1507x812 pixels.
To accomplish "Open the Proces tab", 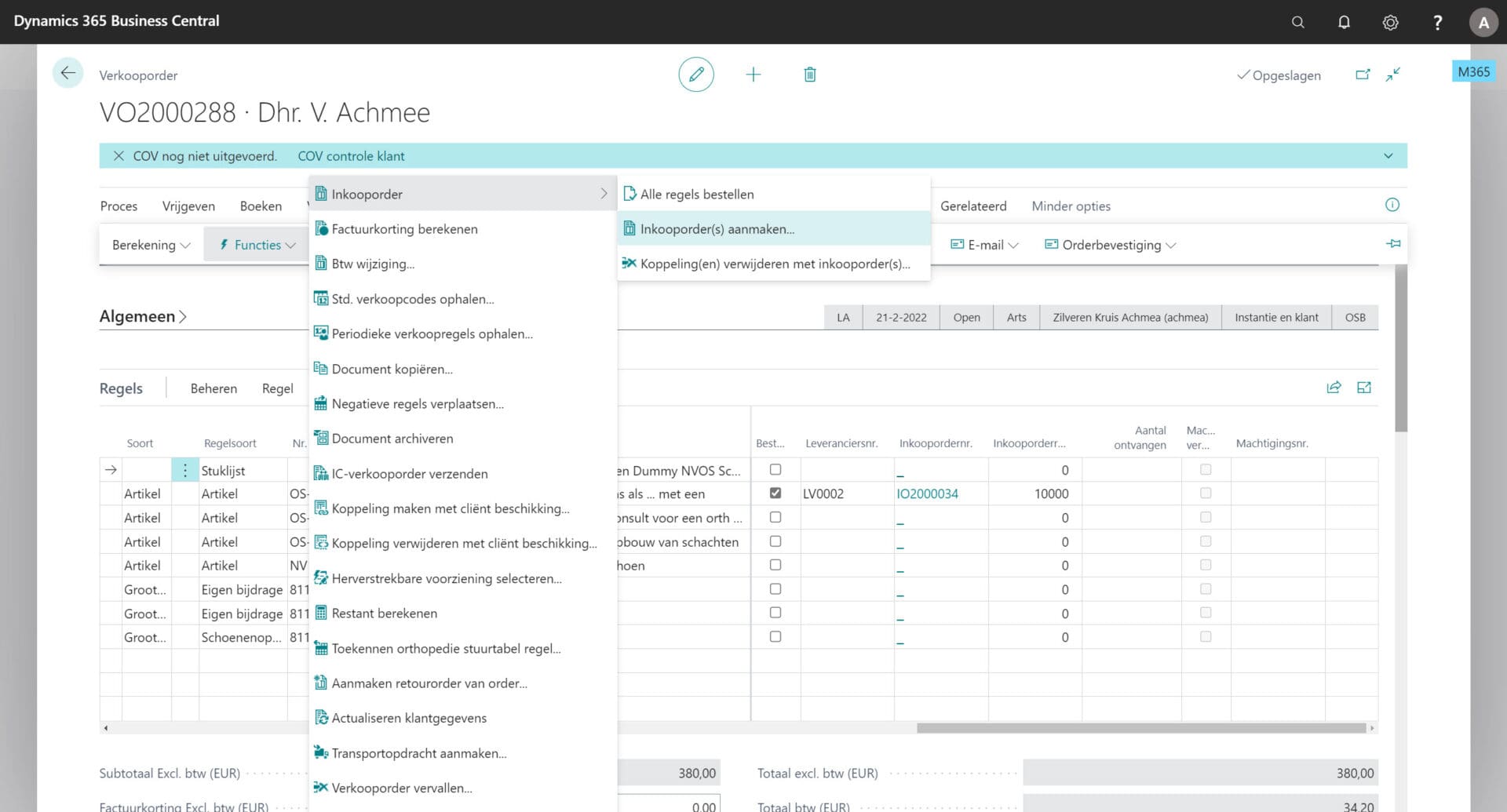I will [119, 206].
